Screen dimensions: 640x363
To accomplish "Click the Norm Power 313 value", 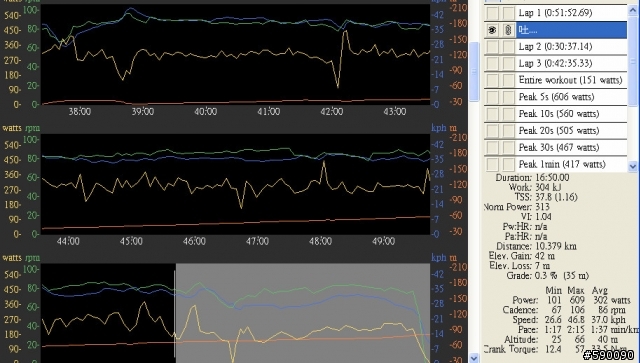I will point(542,207).
